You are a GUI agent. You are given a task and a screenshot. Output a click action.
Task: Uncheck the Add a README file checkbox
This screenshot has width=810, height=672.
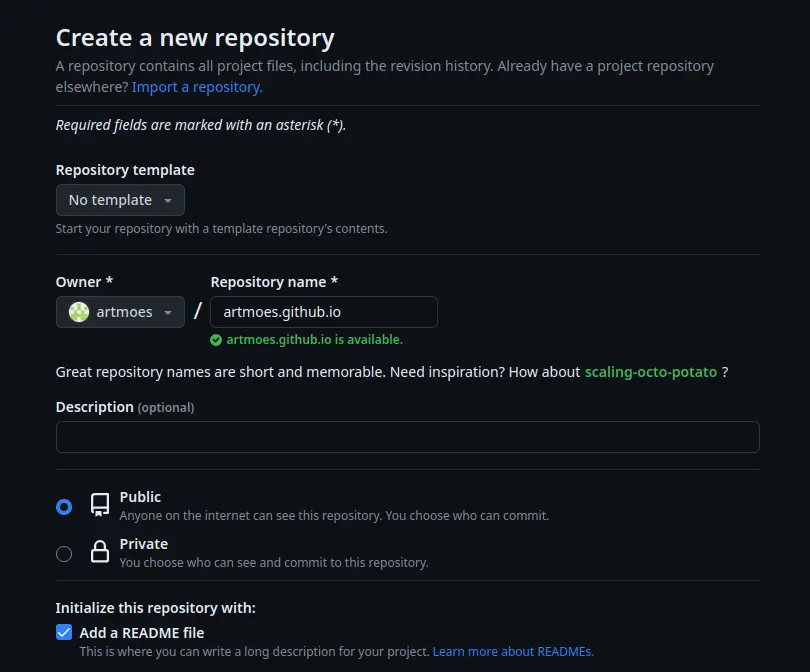(x=64, y=632)
